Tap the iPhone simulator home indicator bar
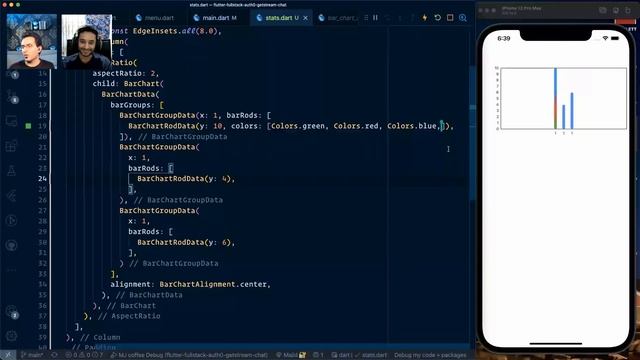 [556, 344]
